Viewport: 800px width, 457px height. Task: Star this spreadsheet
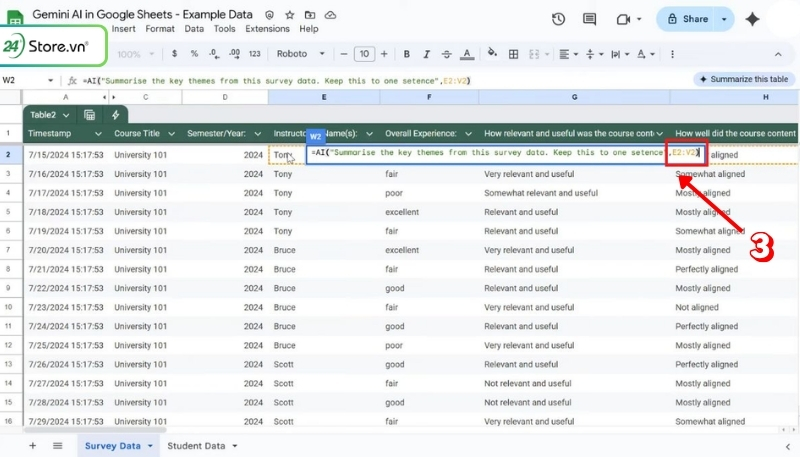[290, 15]
